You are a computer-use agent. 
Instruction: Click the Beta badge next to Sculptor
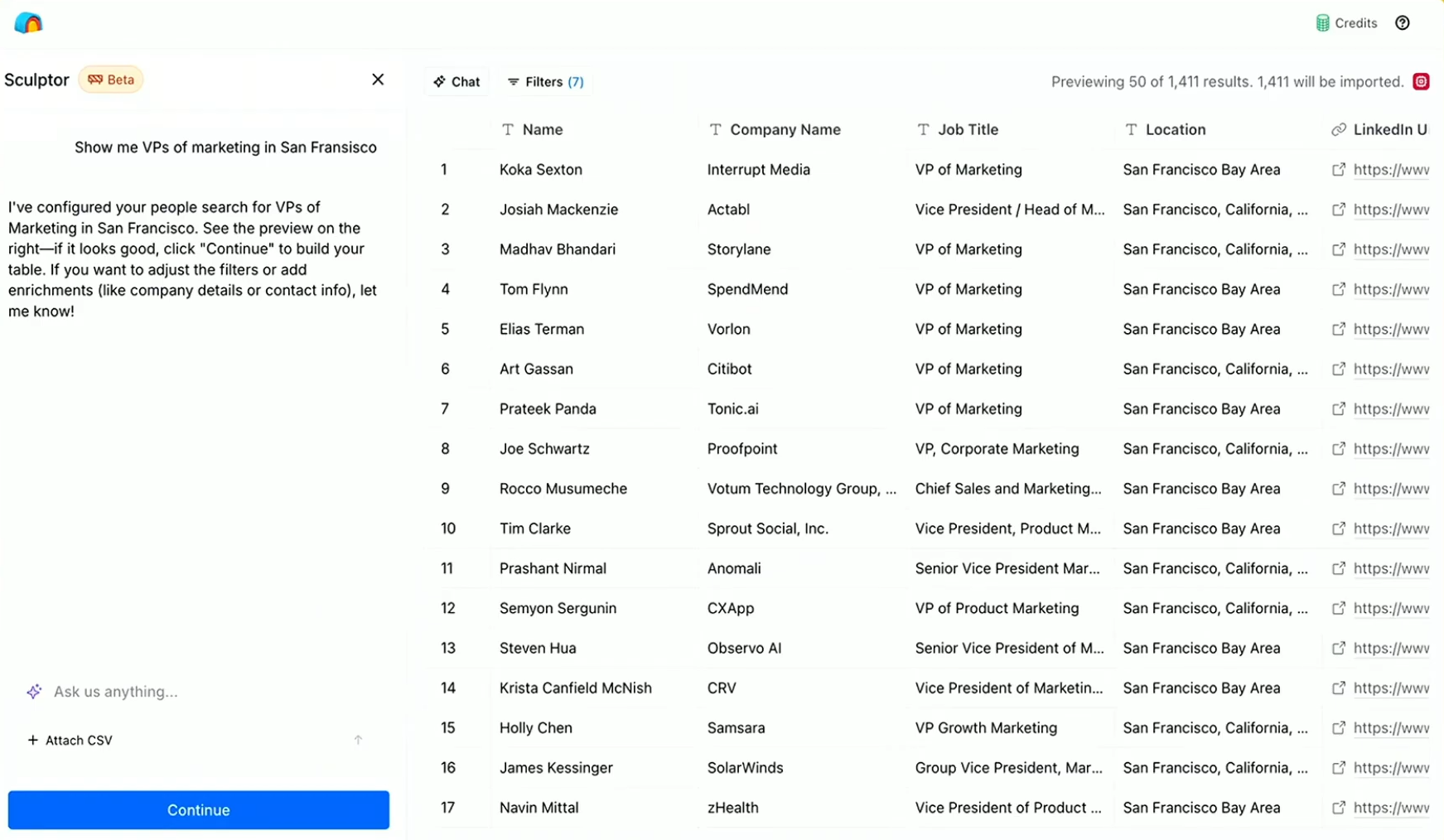coord(111,80)
